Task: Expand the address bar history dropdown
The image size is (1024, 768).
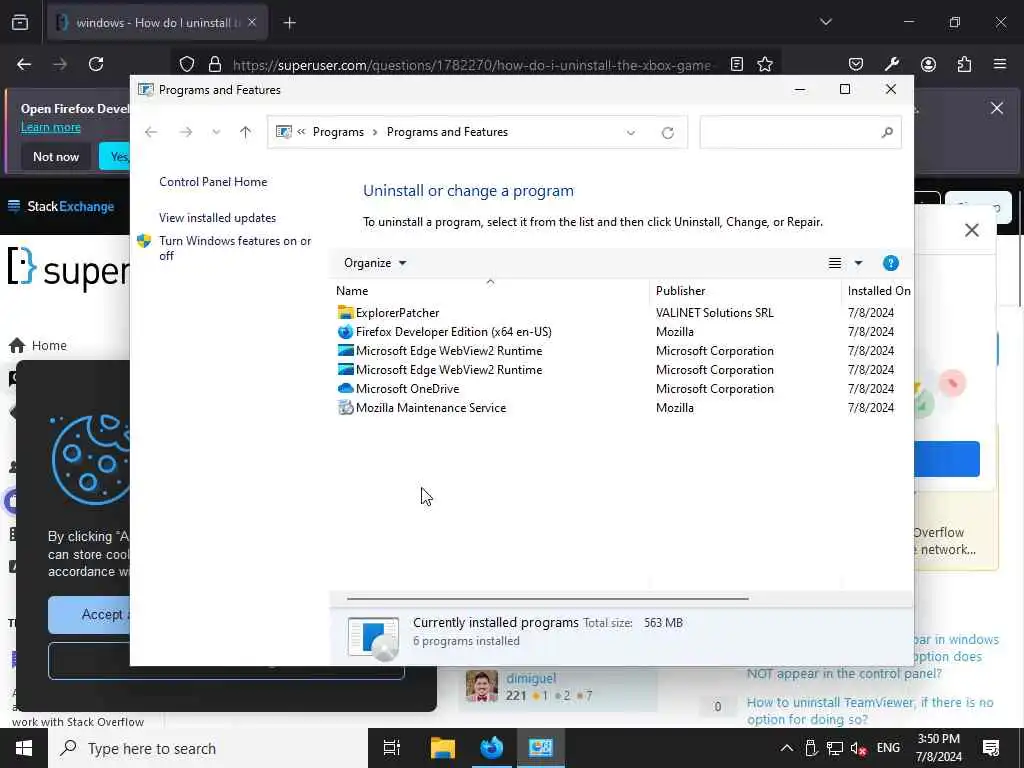Action: click(x=630, y=133)
